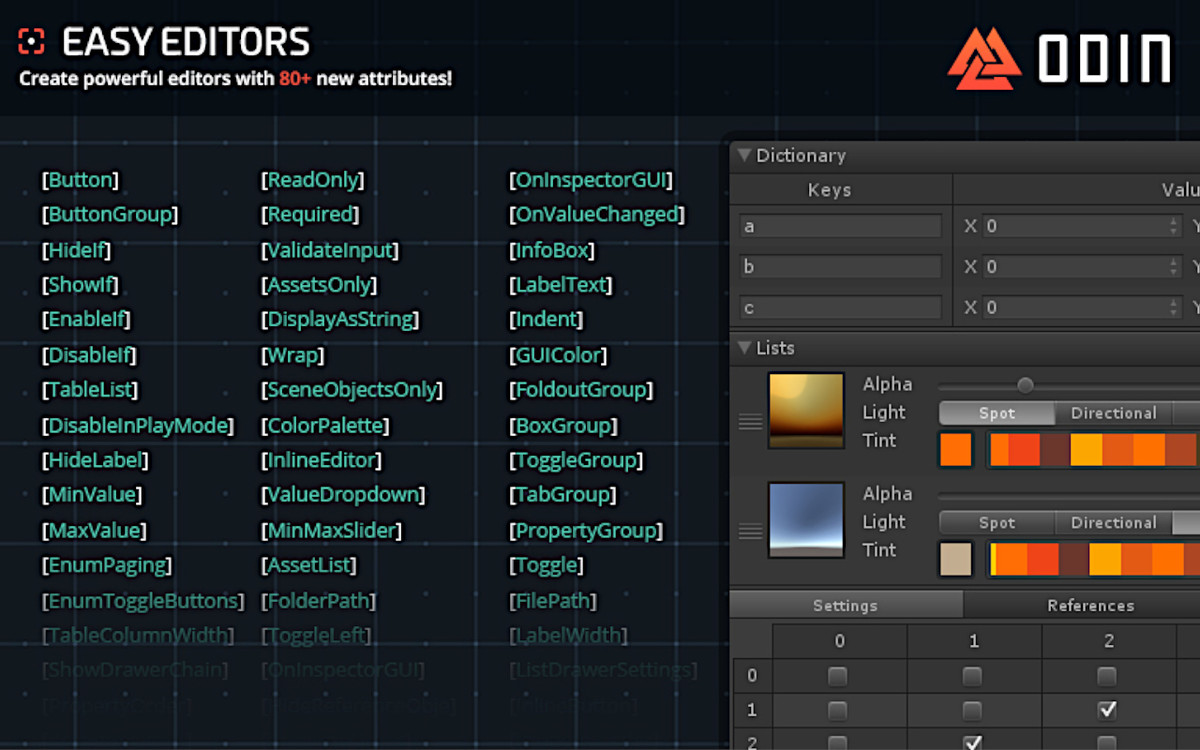Image resolution: width=1200 pixels, height=750 pixels.
Task: Click the Easy Editors target icon
Action: pyautogui.click(x=32, y=41)
